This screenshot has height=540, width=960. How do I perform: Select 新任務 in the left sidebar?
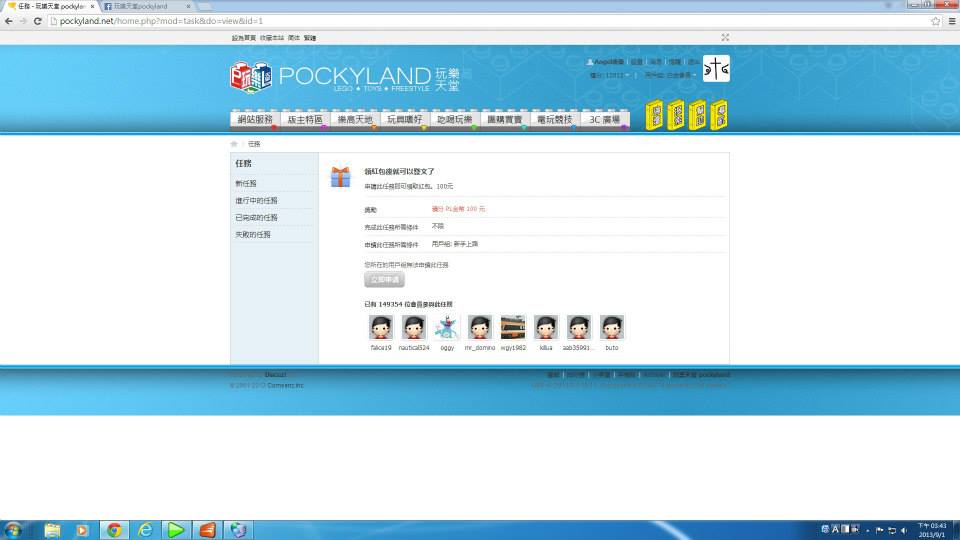click(x=246, y=184)
